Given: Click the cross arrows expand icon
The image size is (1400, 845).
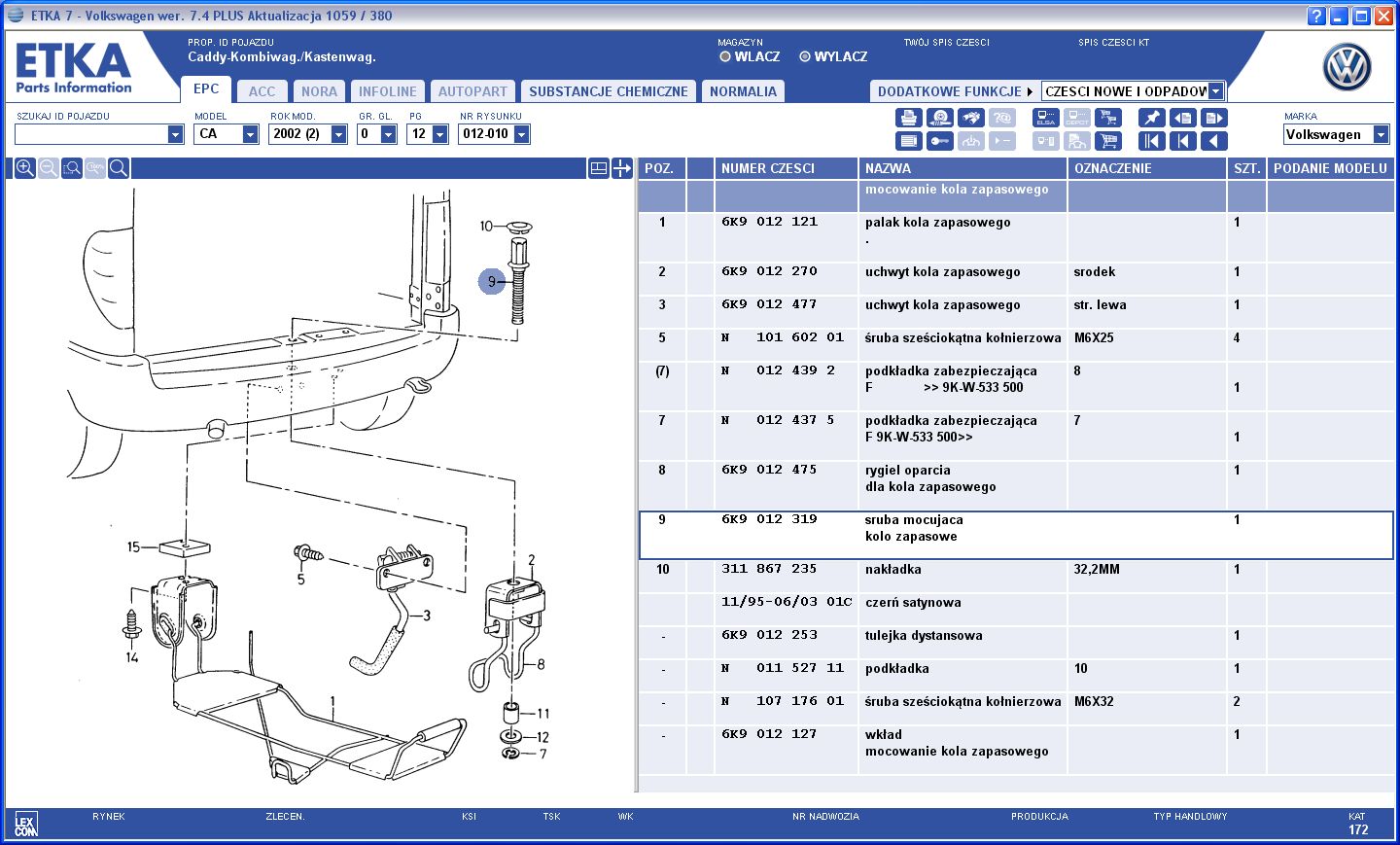Looking at the screenshot, I should click(622, 168).
